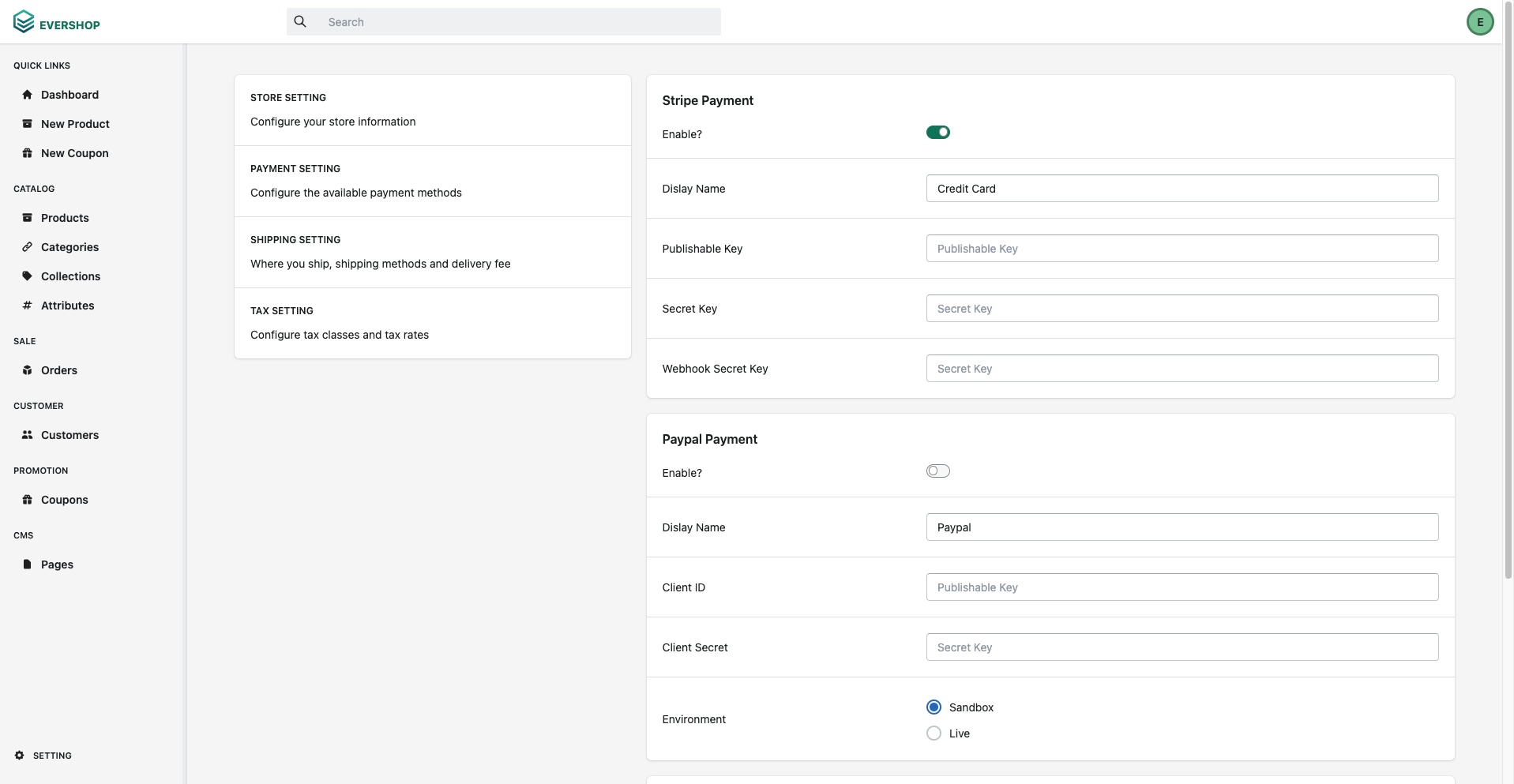This screenshot has width=1514, height=784.
Task: Open the Coupons page
Action: (65, 500)
